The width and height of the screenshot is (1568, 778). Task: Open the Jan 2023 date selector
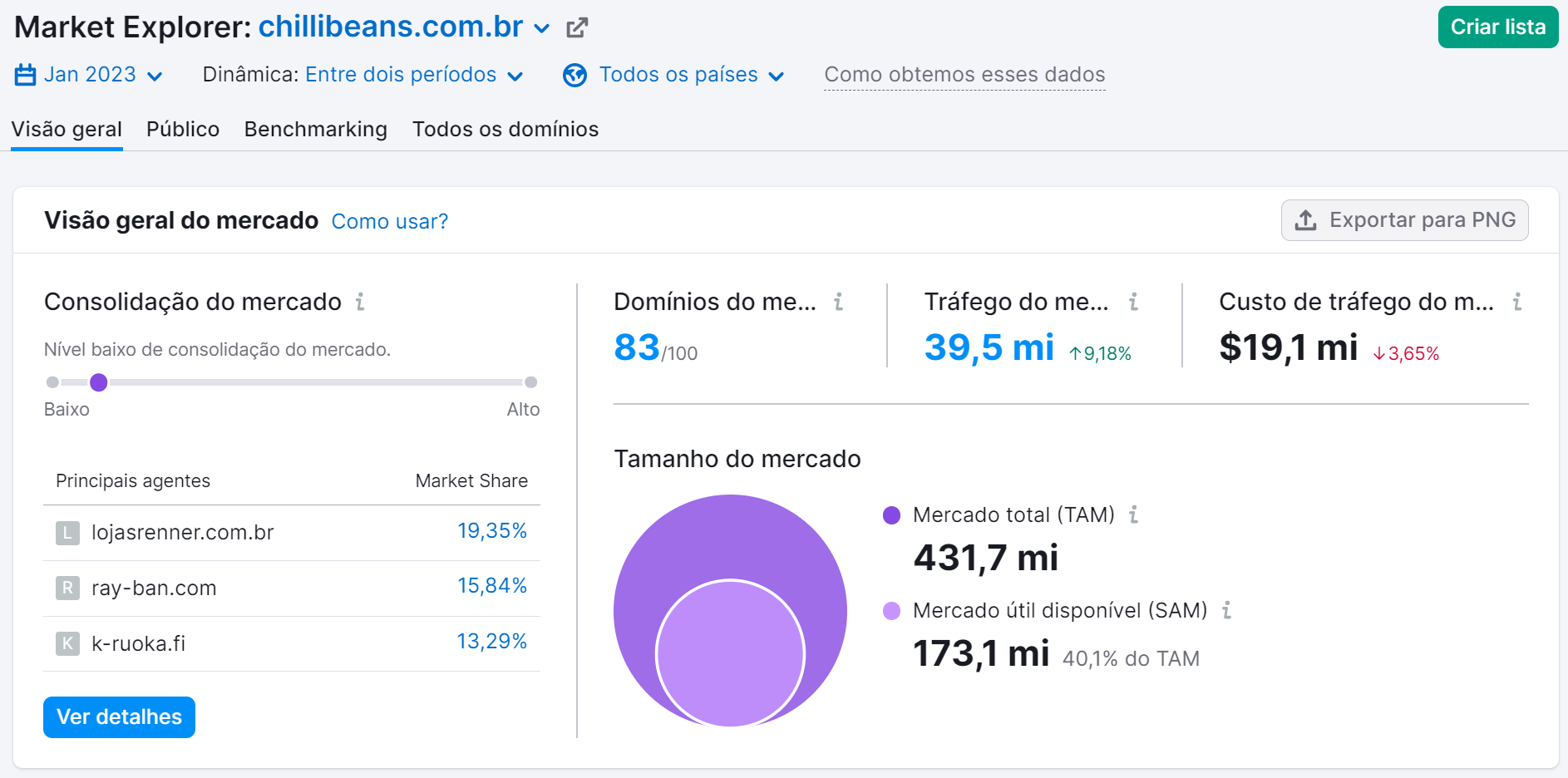[91, 74]
